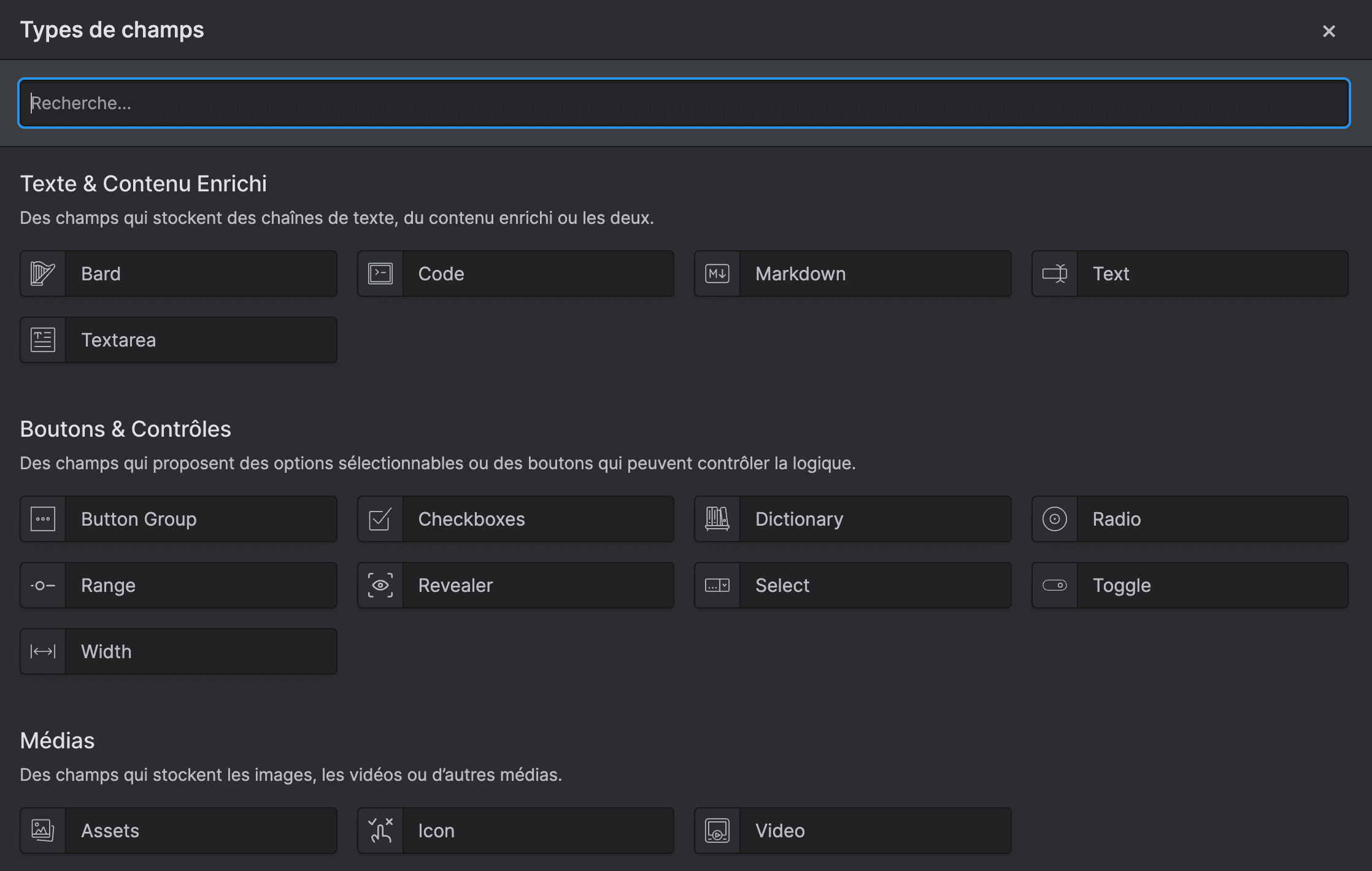Screen dimensions: 1372x871
Task: Click the Textarea lines icon
Action: 43,340
